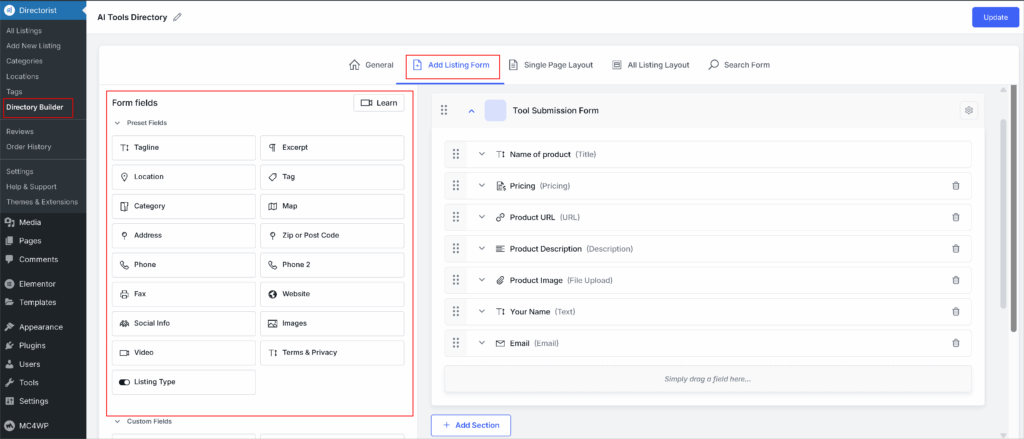Screen dimensions: 1024x439
Task: Expand the Name of product field chevron
Action: click(x=481, y=154)
